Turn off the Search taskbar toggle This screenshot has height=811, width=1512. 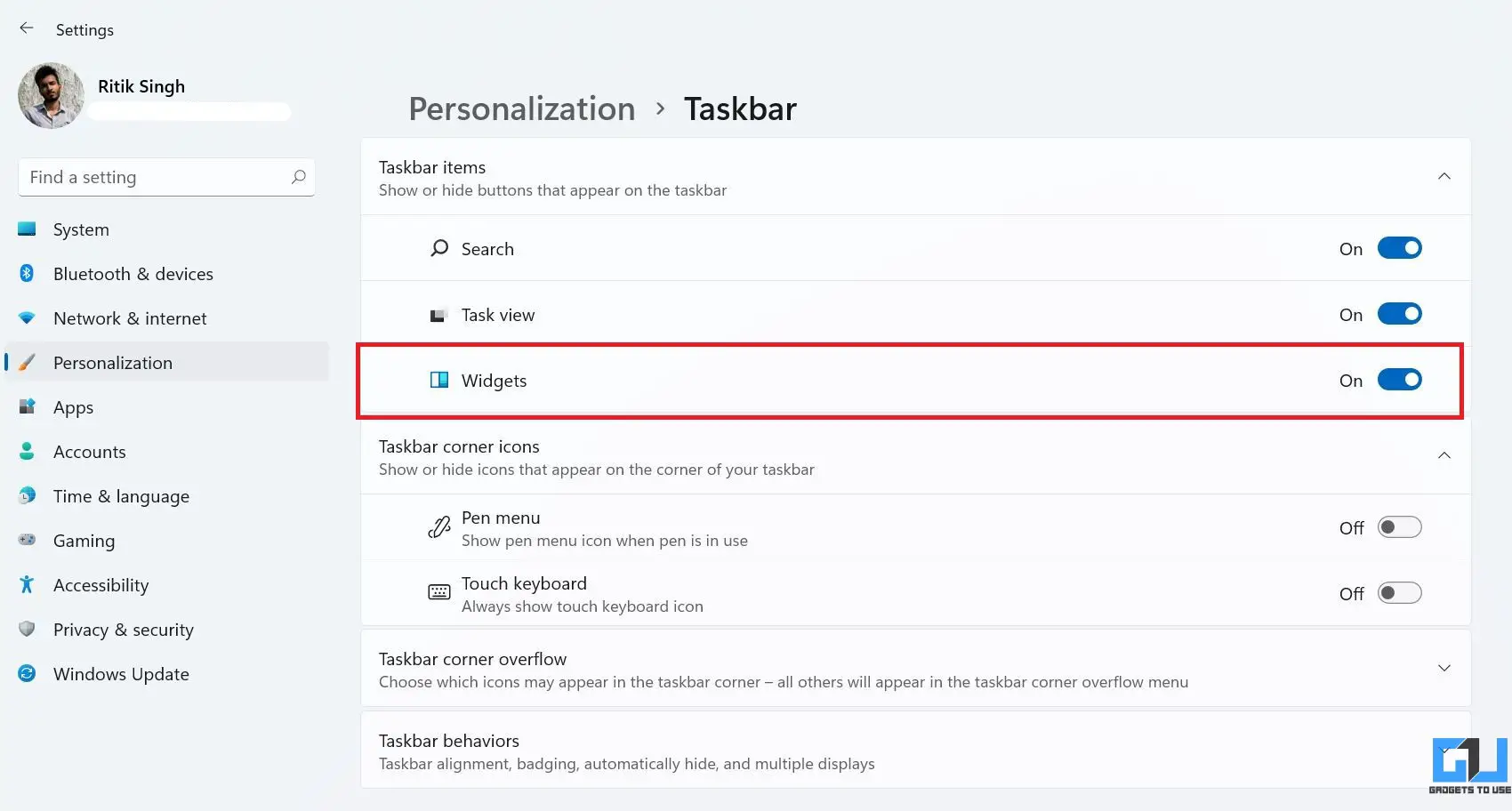[1400, 248]
